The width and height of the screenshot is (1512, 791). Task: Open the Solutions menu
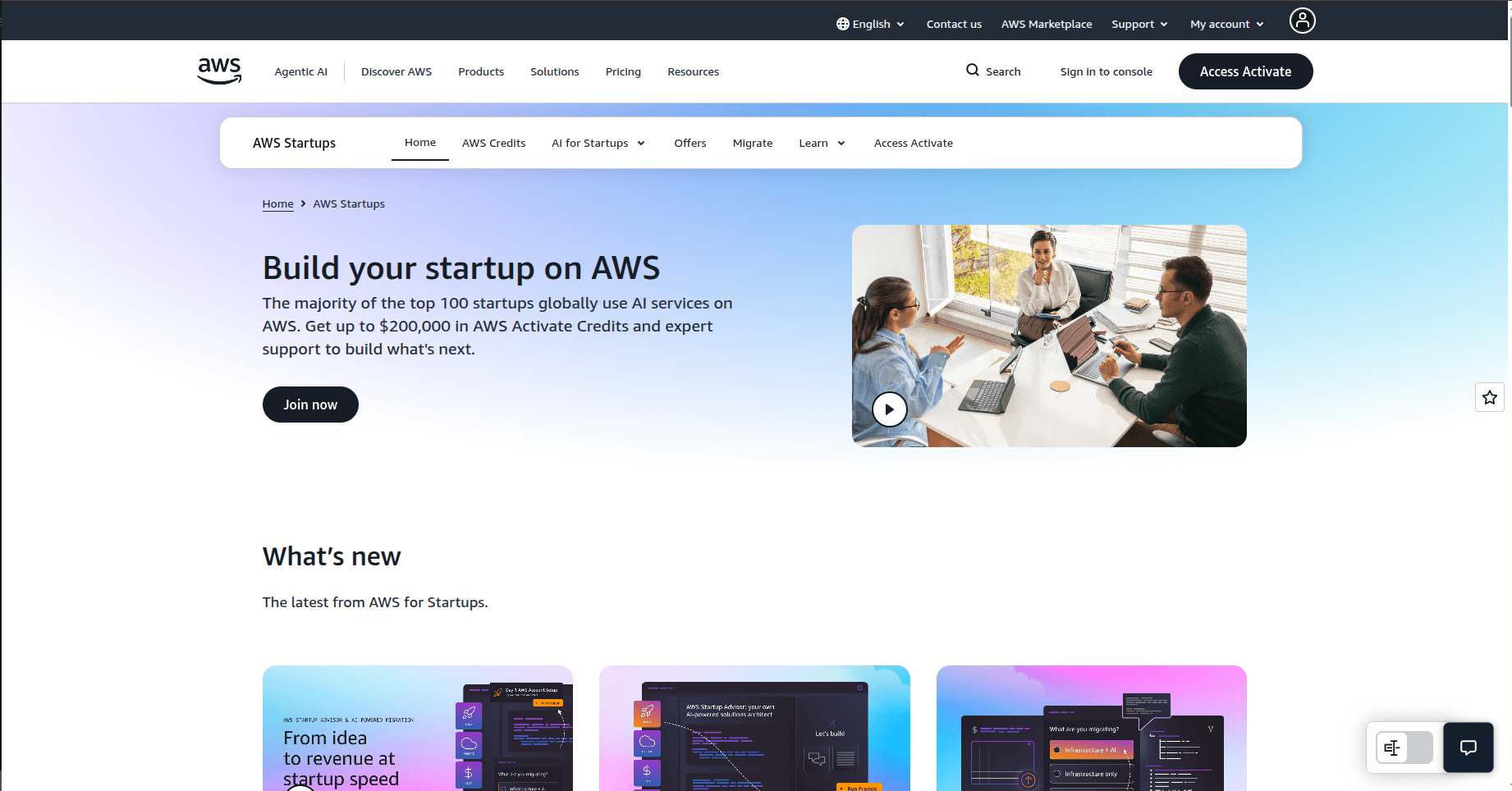555,71
